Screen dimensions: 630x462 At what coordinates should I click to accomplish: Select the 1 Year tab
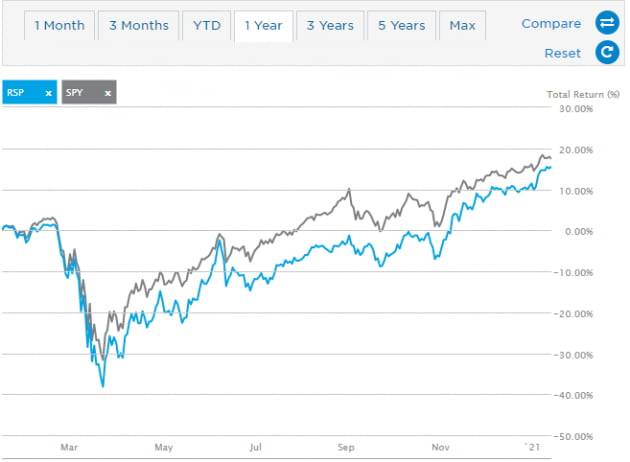[x=263, y=25]
